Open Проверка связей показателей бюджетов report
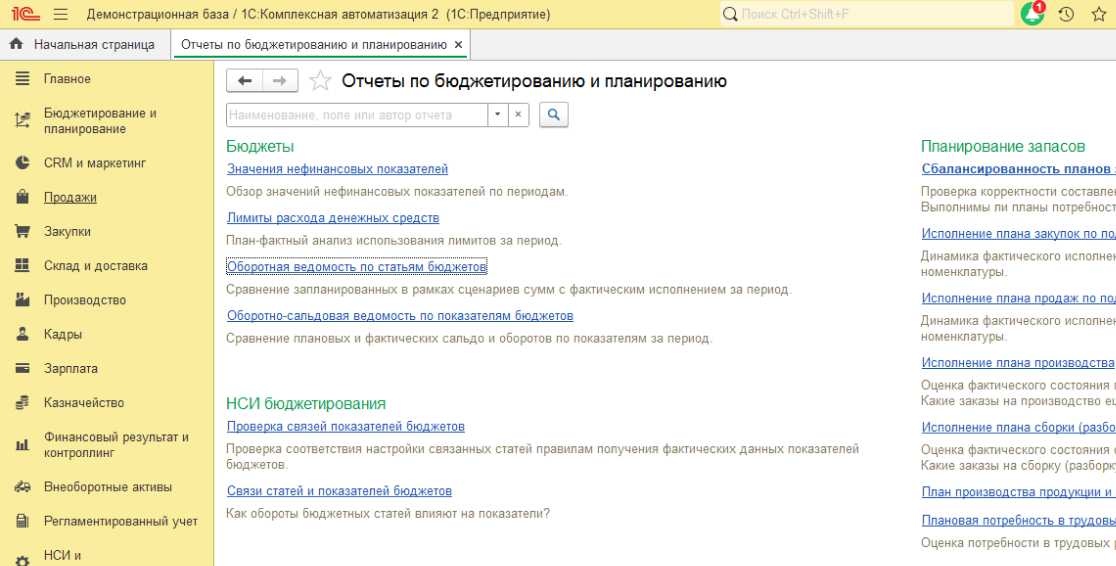The image size is (1116, 566). [x=346, y=426]
